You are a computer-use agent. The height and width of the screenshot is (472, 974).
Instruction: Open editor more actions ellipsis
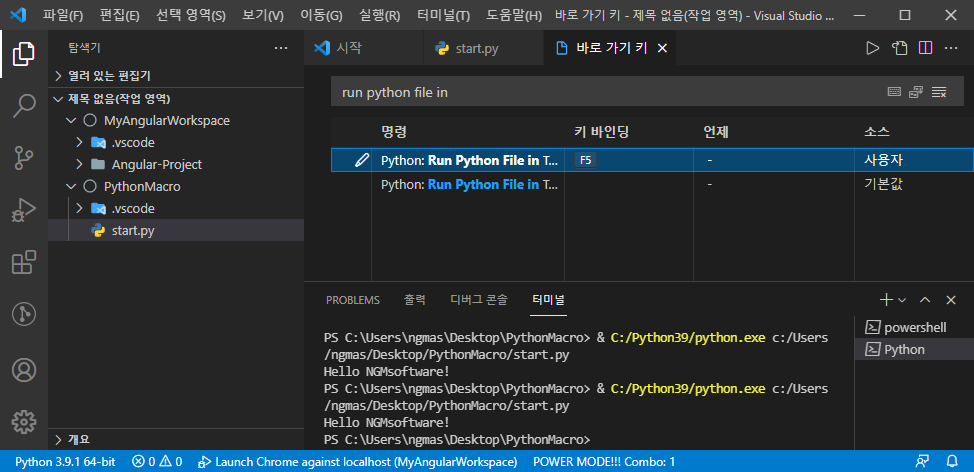(x=951, y=48)
